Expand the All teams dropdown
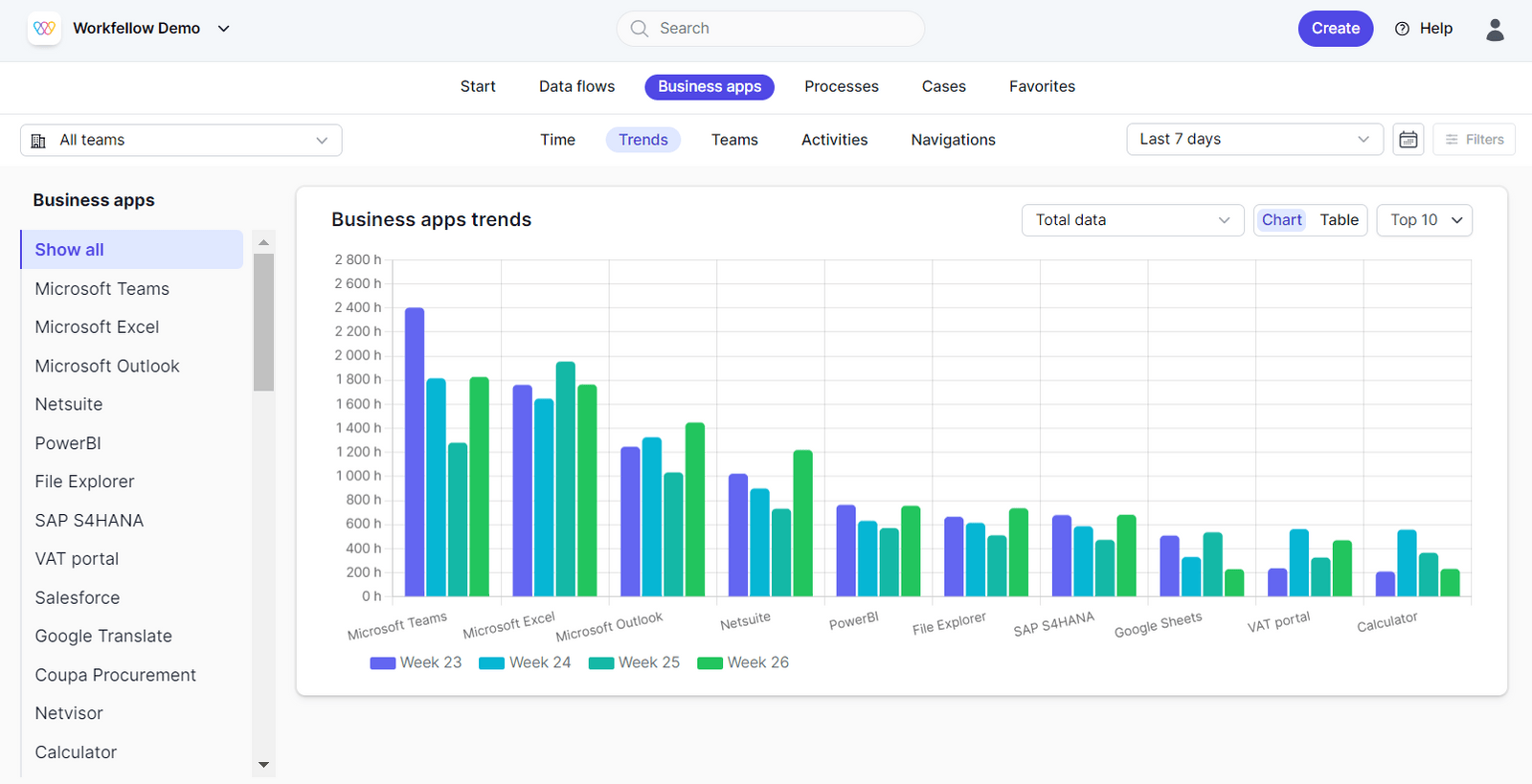The height and width of the screenshot is (784, 1532). [x=181, y=140]
